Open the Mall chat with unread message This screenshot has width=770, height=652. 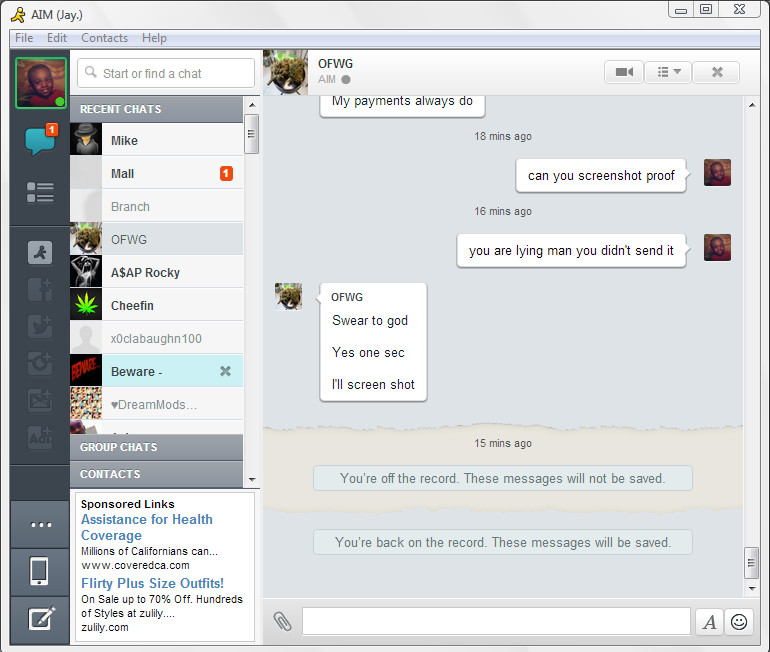157,173
